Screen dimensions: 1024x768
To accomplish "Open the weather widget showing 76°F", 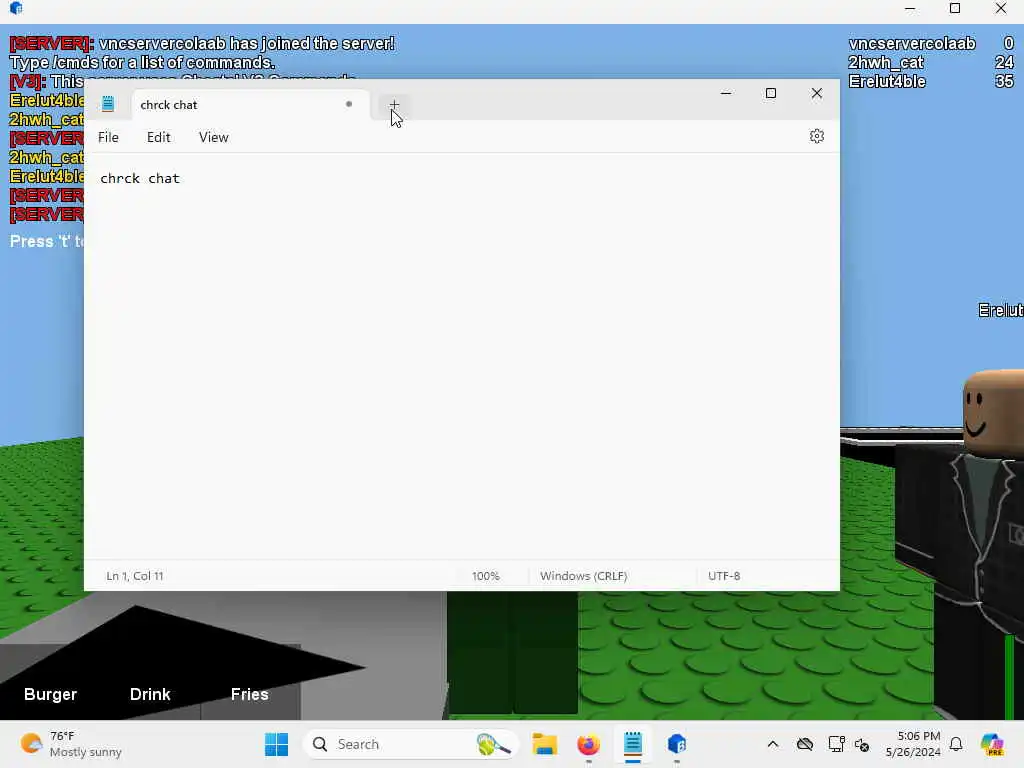I will (x=71, y=744).
